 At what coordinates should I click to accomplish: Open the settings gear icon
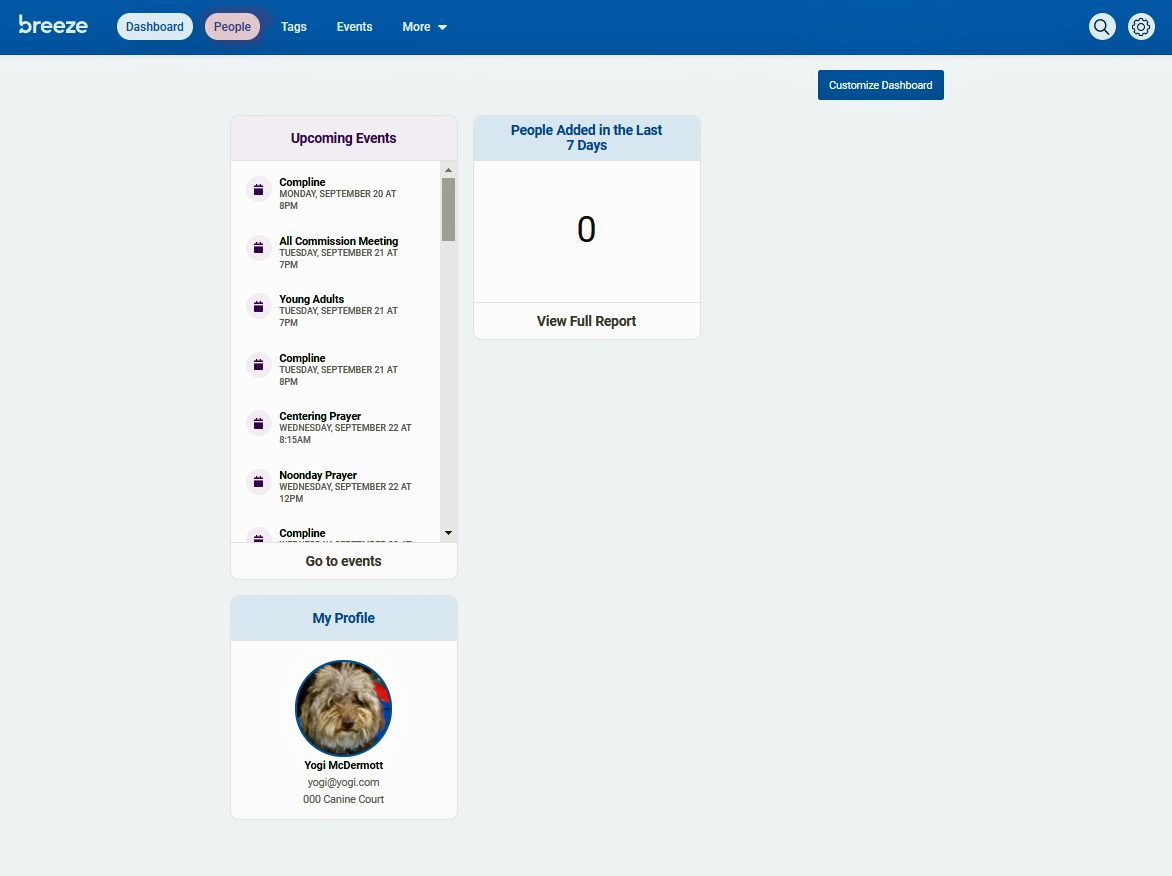(x=1141, y=27)
